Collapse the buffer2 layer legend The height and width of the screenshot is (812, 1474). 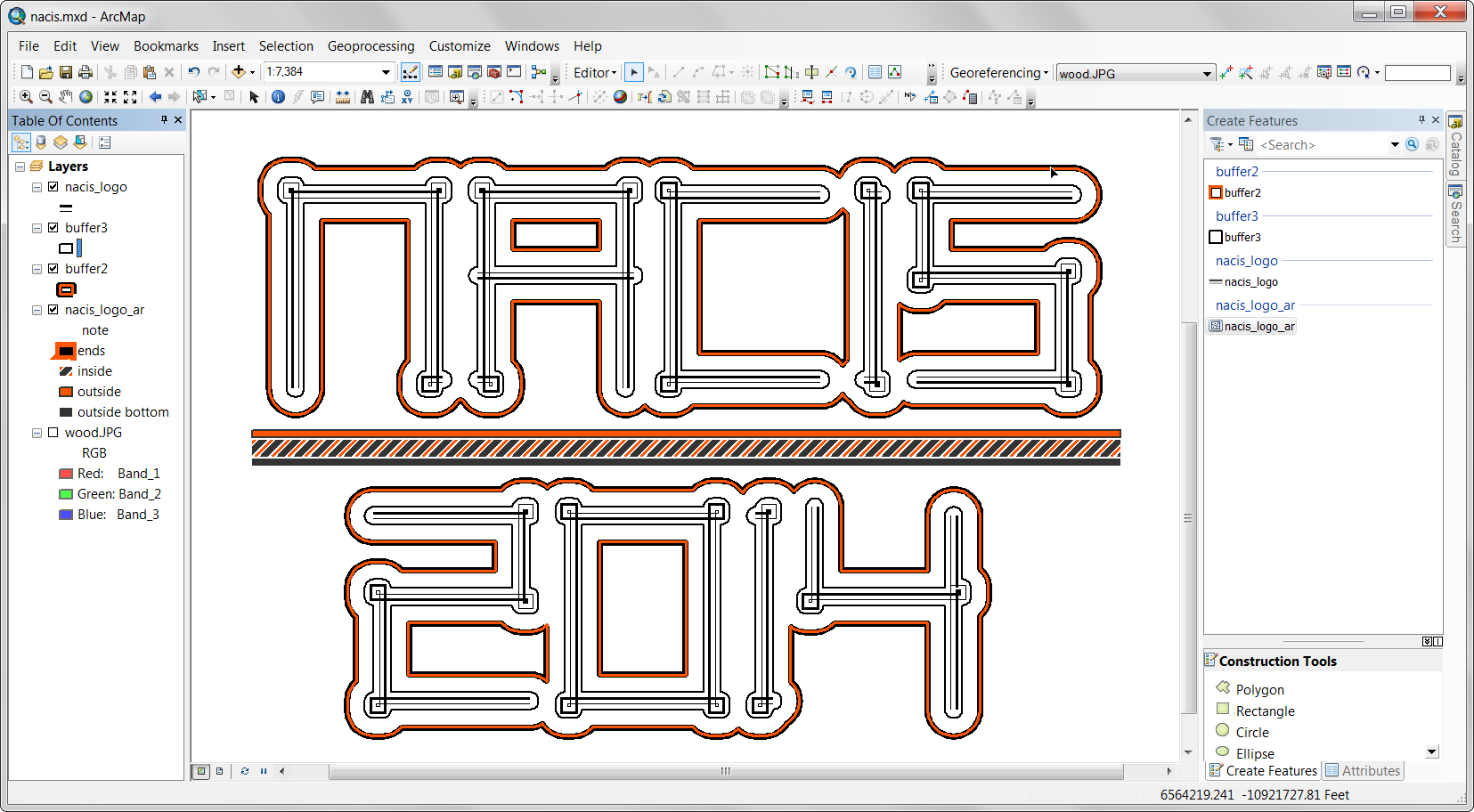(x=37, y=269)
